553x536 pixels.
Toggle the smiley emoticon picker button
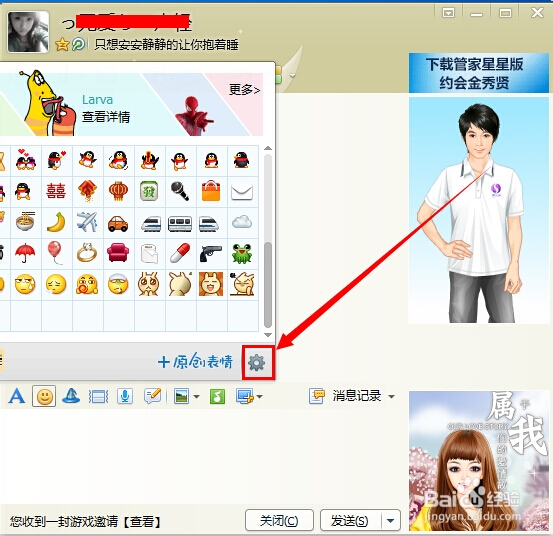pos(44,396)
